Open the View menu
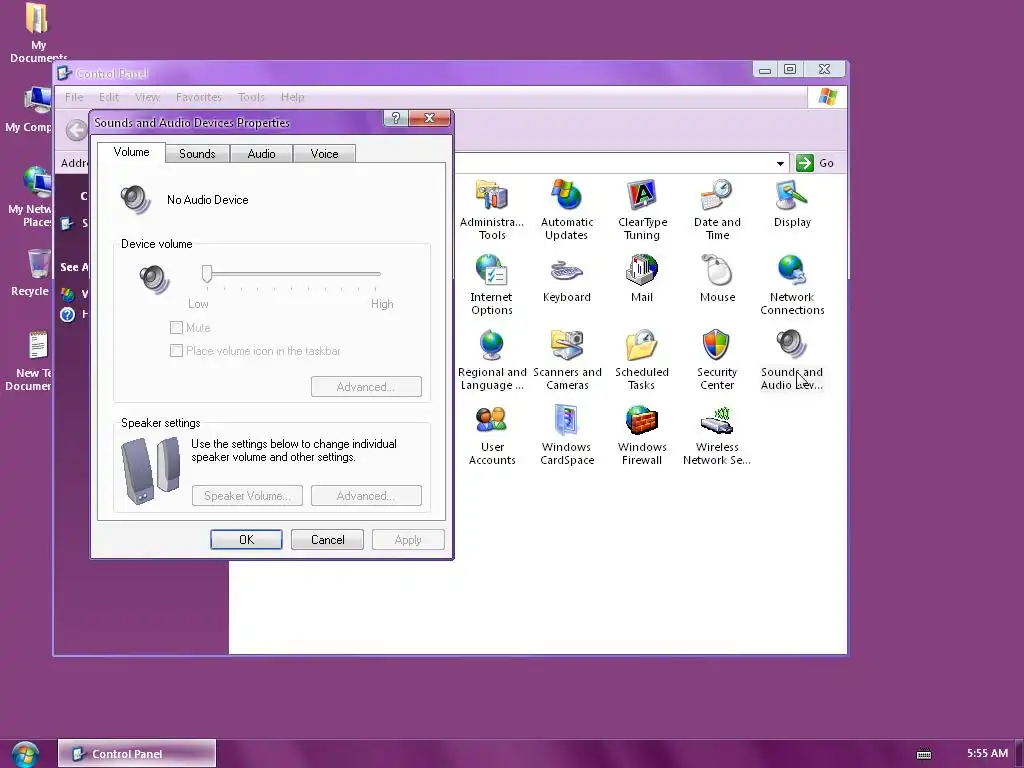The height and width of the screenshot is (768, 1024). pos(147,97)
